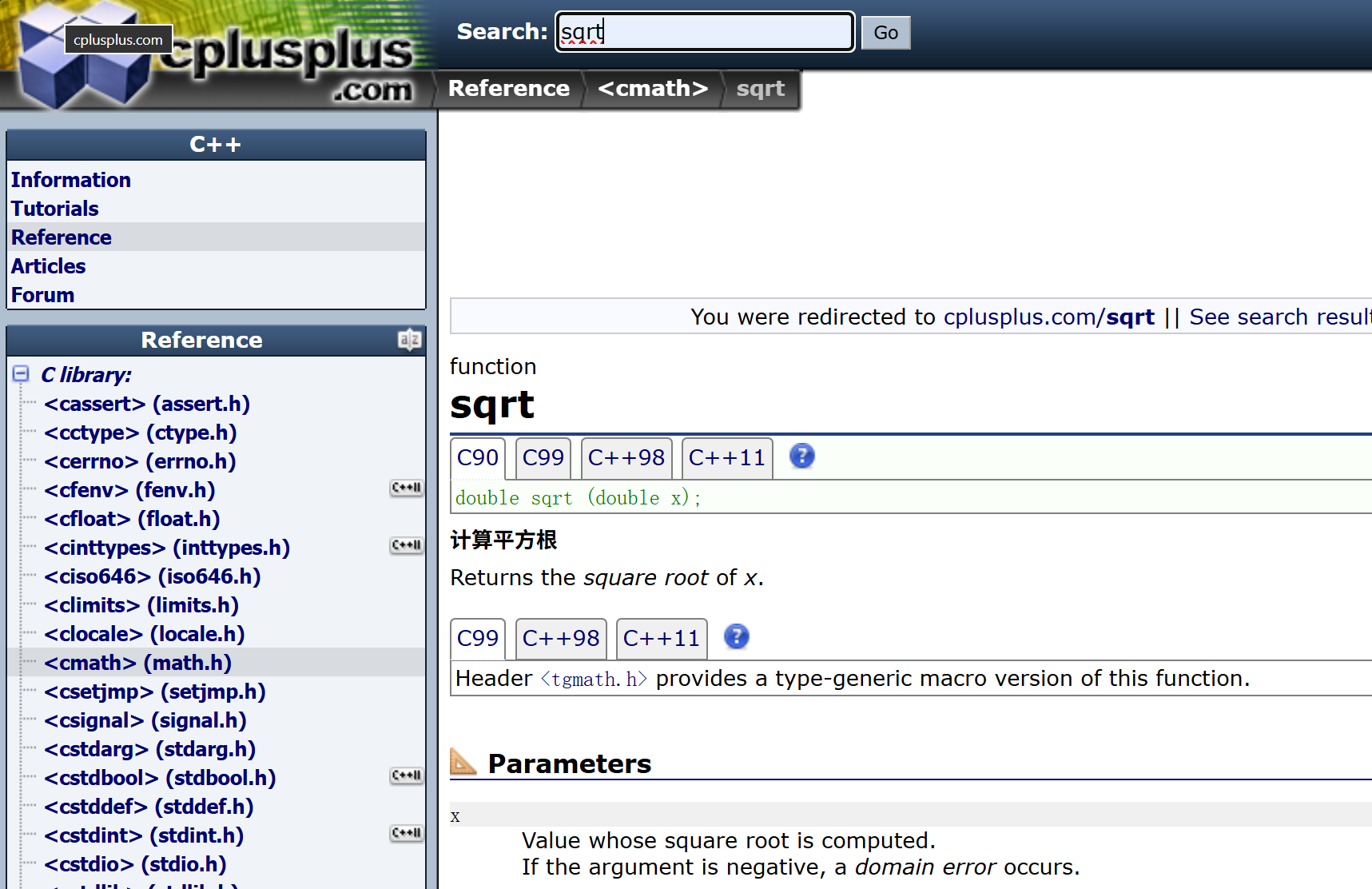
Task: Click the parameter name x
Action: point(455,816)
